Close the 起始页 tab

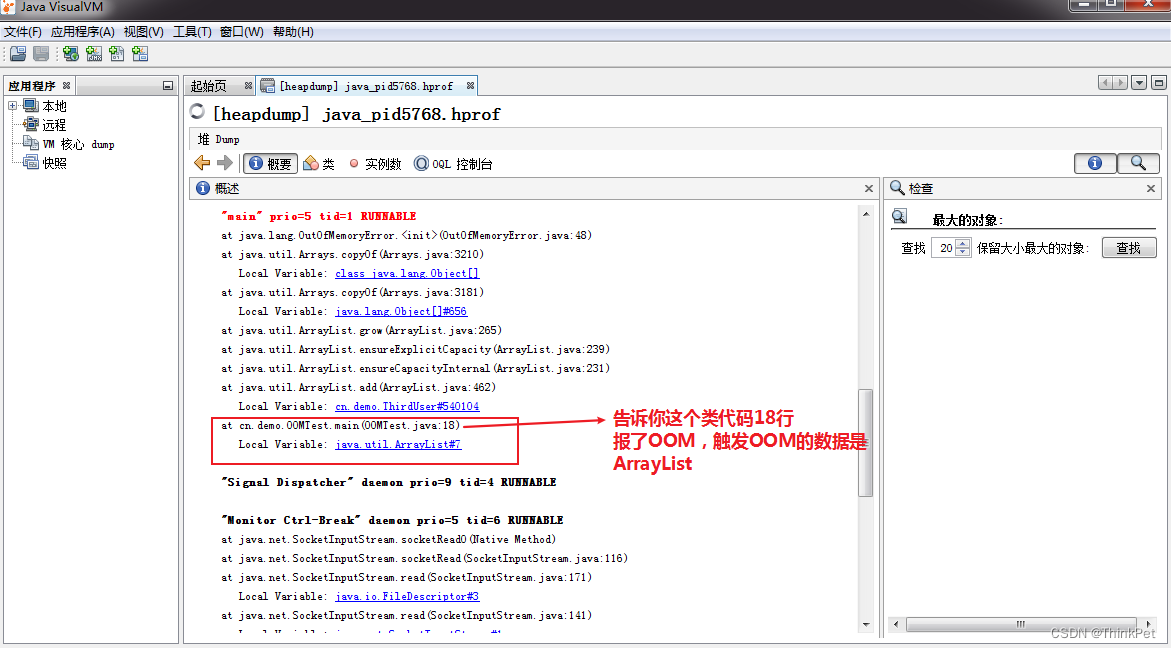click(248, 86)
